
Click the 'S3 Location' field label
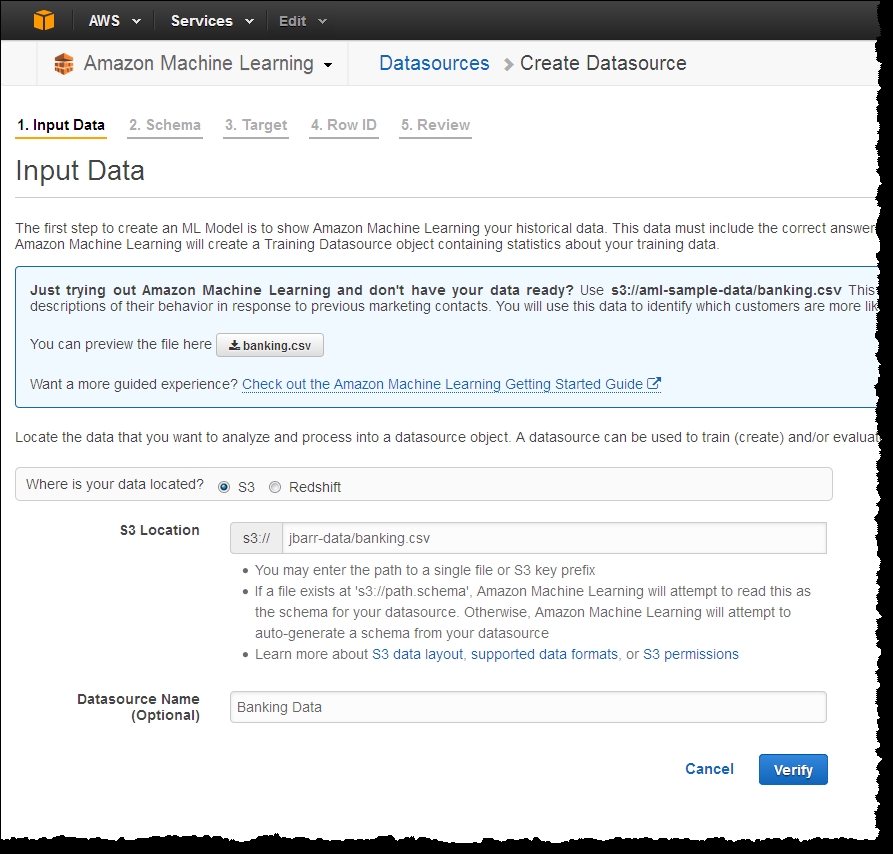159,530
